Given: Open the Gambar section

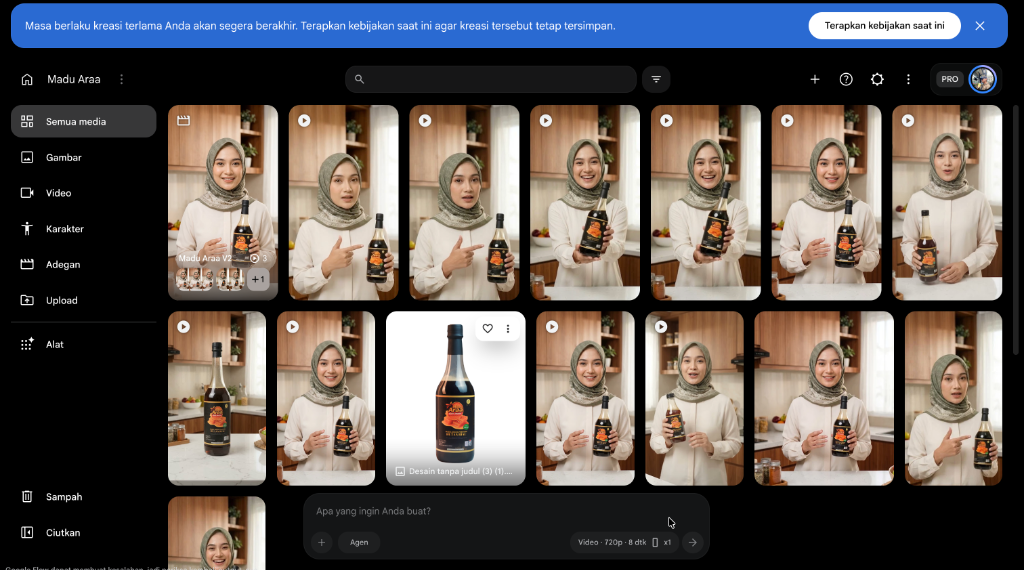Looking at the screenshot, I should (84, 157).
